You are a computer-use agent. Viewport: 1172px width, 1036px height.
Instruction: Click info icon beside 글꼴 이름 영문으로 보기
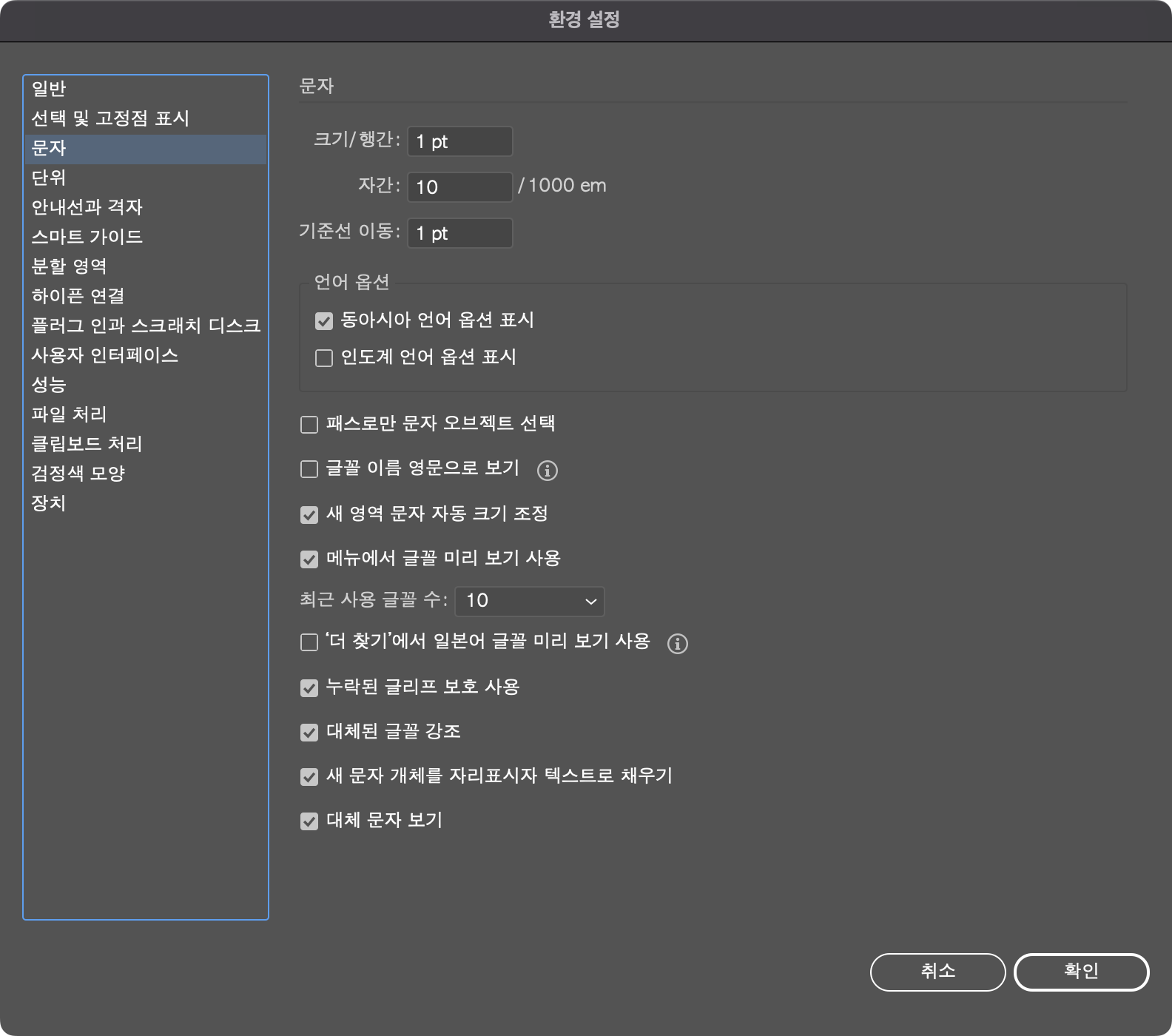click(x=548, y=470)
